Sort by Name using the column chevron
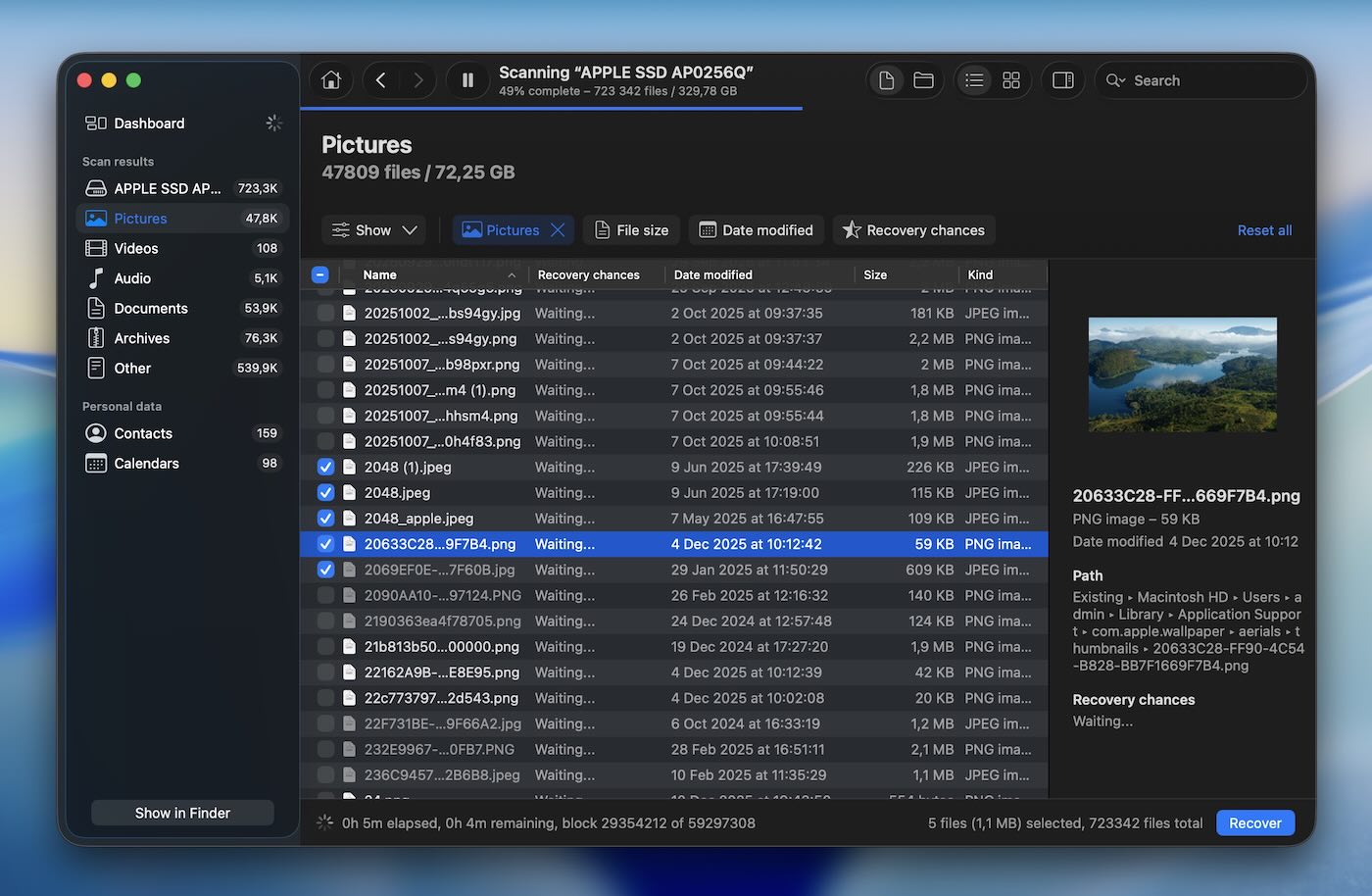The height and width of the screenshot is (896, 1372). coord(512,274)
